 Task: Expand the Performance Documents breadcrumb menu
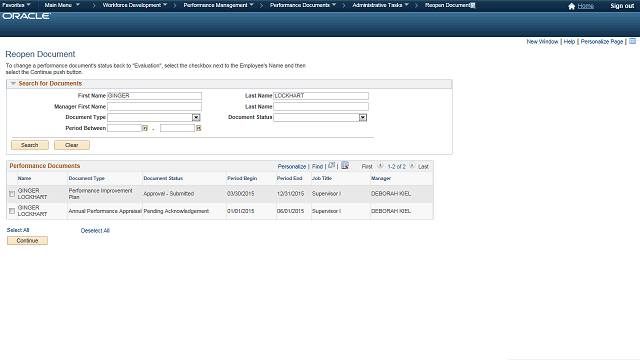[303, 5]
